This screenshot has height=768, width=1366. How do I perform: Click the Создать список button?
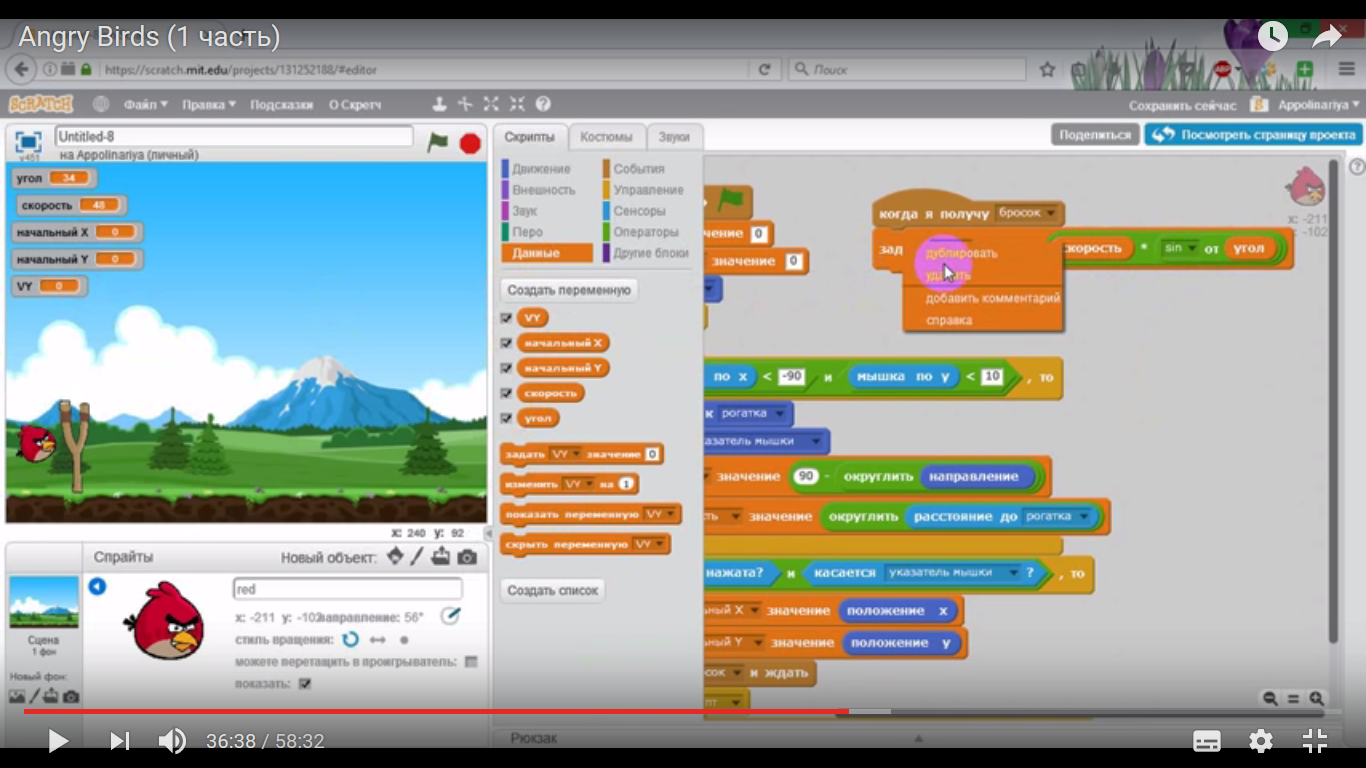[552, 590]
